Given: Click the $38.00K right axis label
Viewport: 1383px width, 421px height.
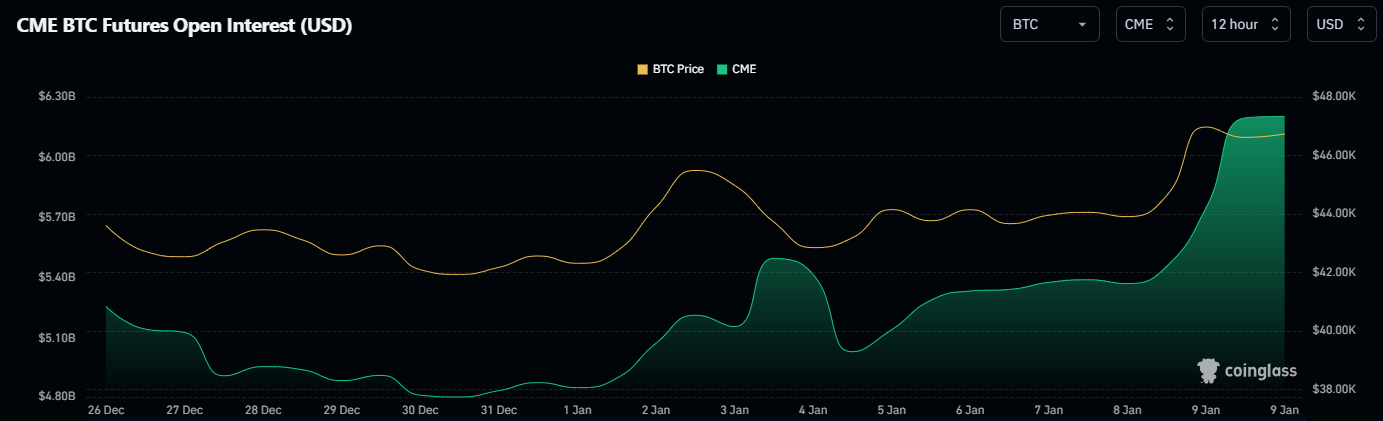Looking at the screenshot, I should tap(1333, 389).
